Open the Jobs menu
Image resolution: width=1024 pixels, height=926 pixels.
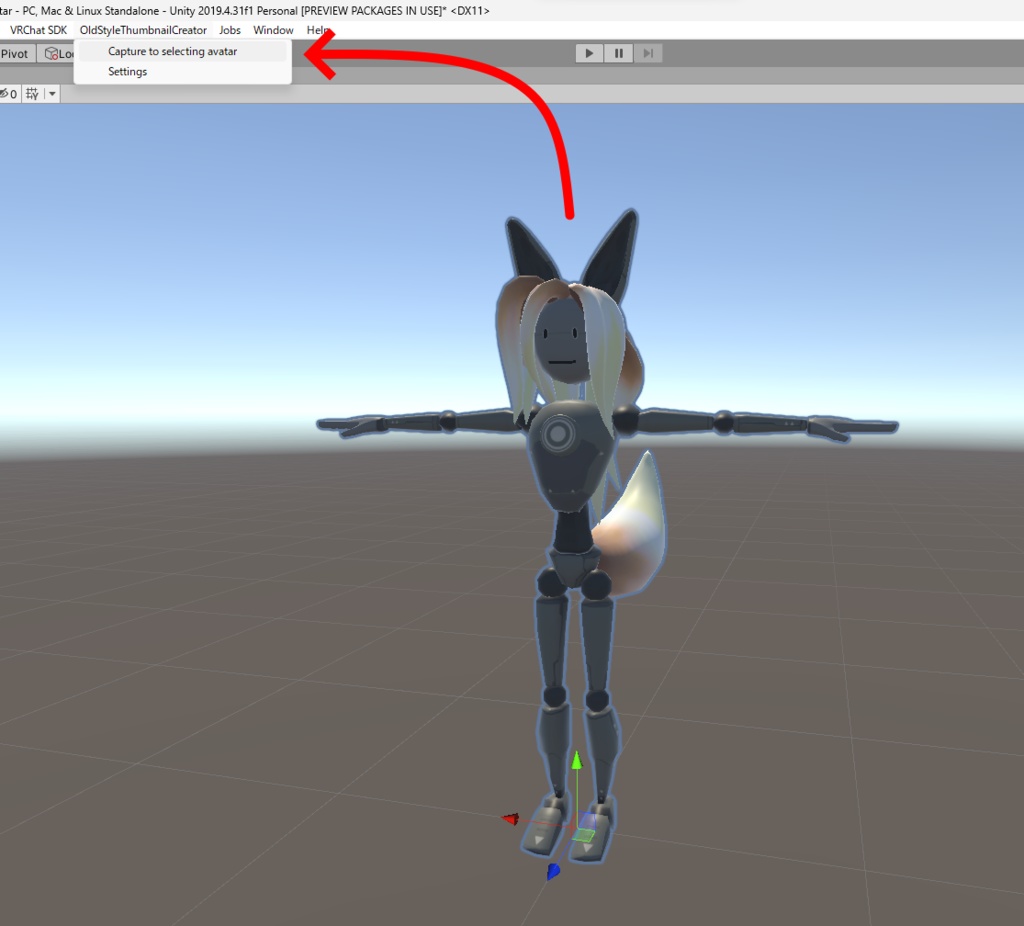coord(230,30)
